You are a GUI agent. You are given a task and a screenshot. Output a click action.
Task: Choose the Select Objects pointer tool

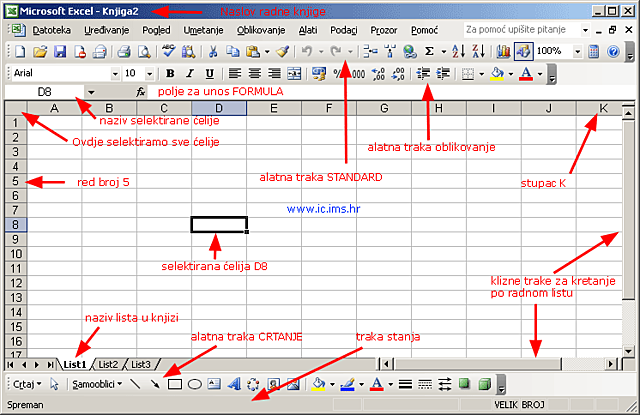point(54,384)
